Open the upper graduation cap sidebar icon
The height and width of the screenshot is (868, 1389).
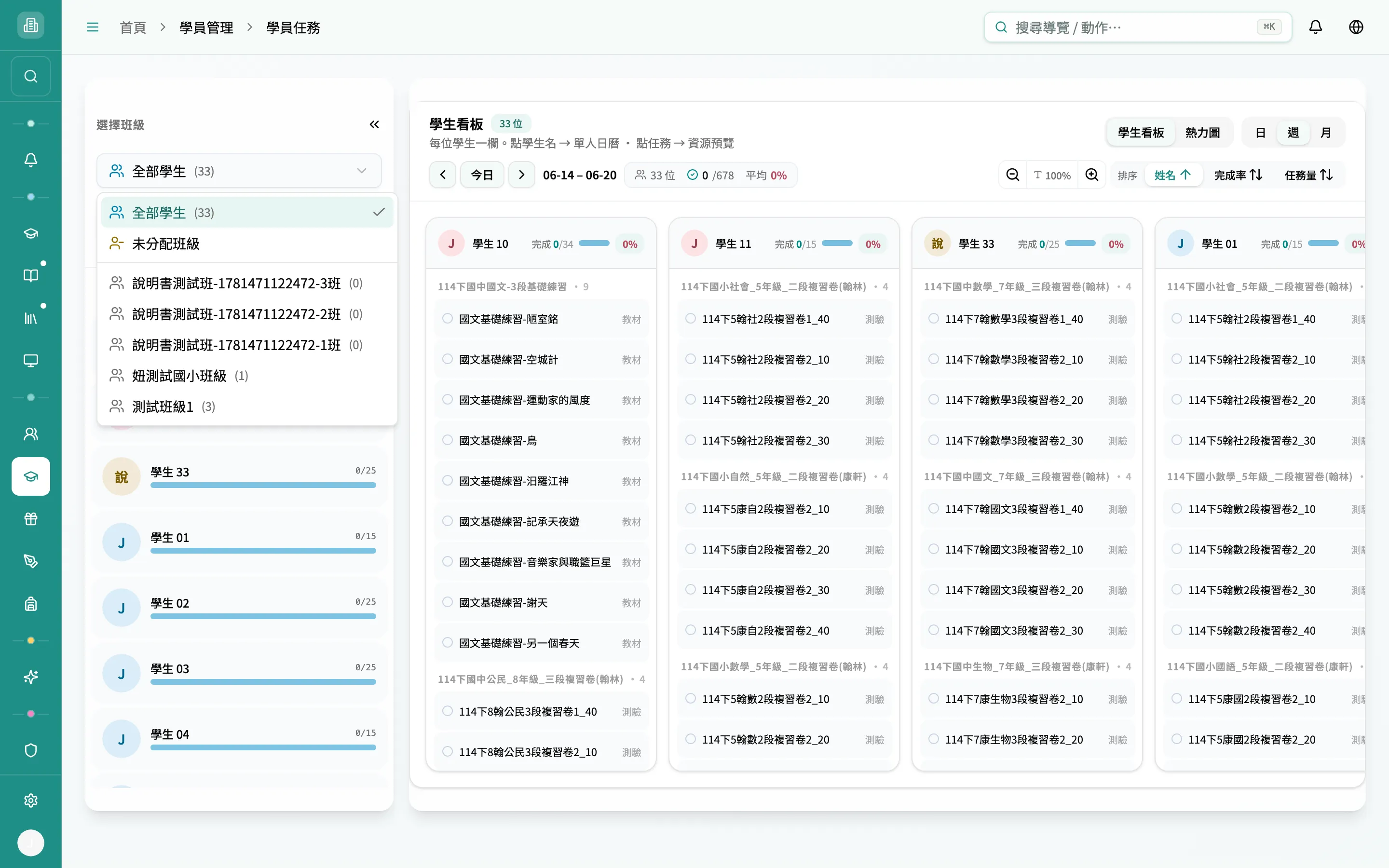[x=30, y=233]
